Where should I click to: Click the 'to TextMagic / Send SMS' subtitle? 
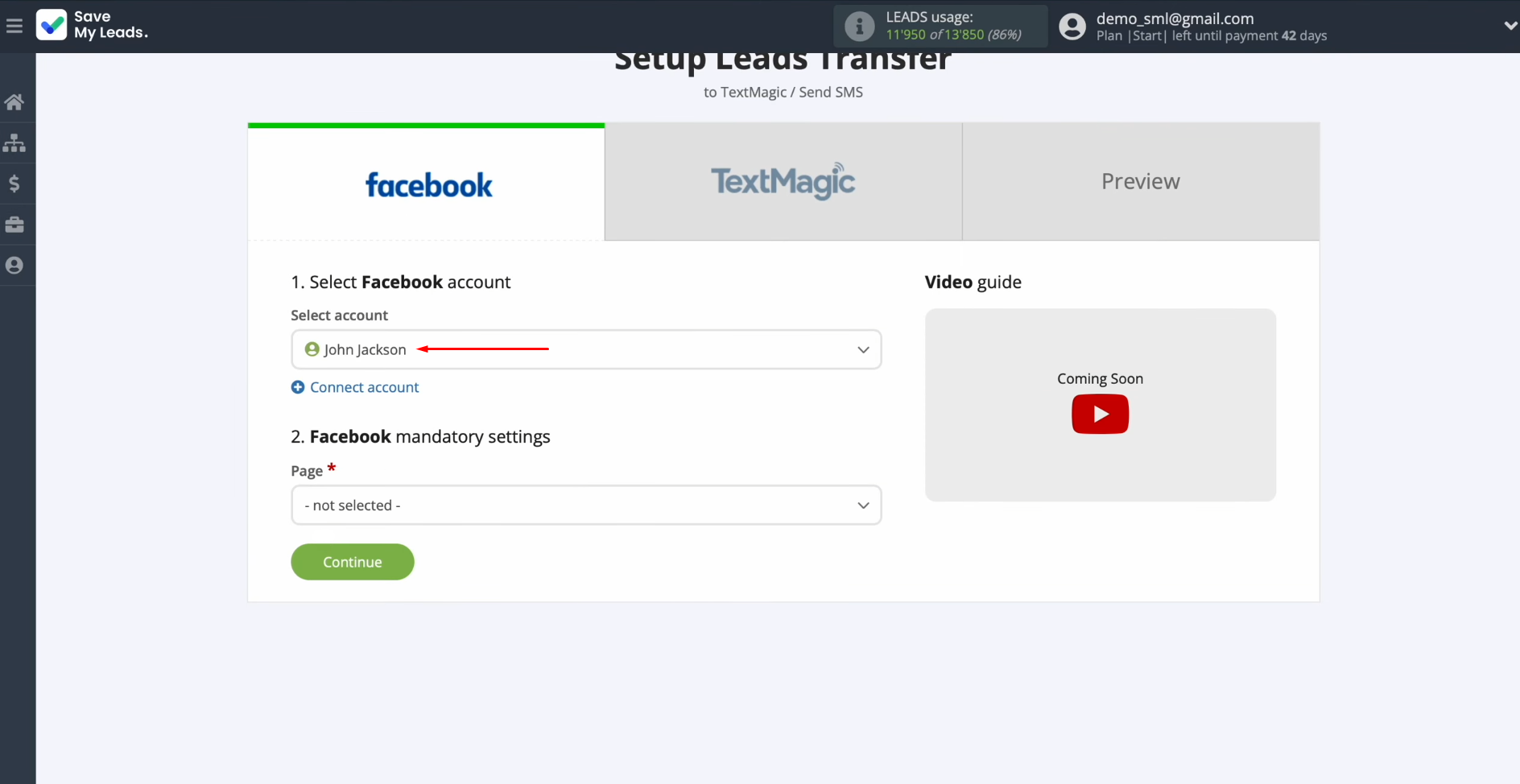[x=783, y=92]
